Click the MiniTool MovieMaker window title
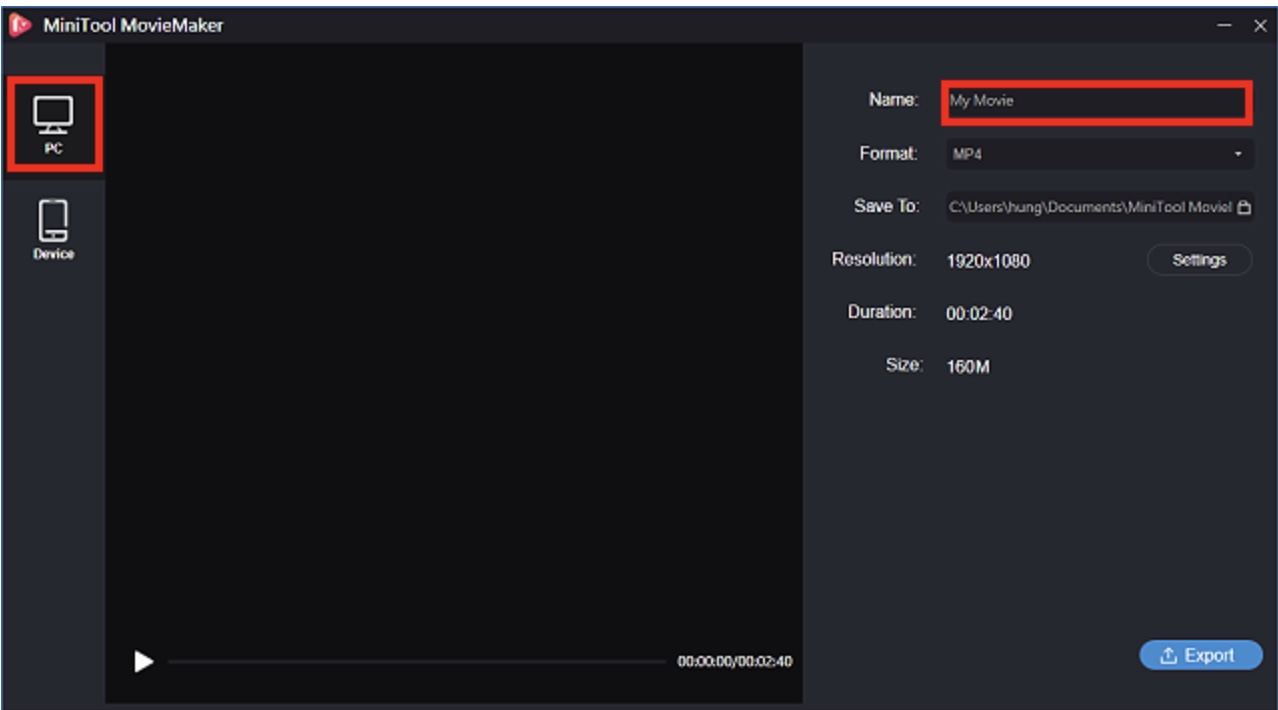 pyautogui.click(x=133, y=26)
